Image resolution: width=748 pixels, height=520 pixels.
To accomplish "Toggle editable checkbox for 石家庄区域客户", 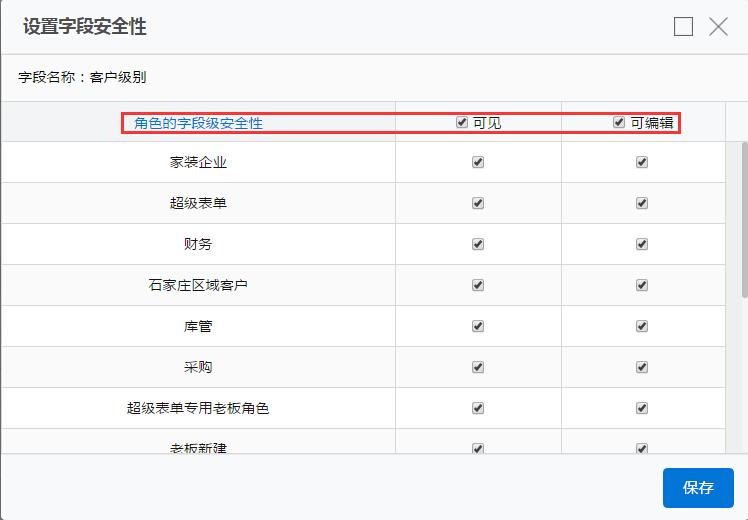I will (x=642, y=285).
